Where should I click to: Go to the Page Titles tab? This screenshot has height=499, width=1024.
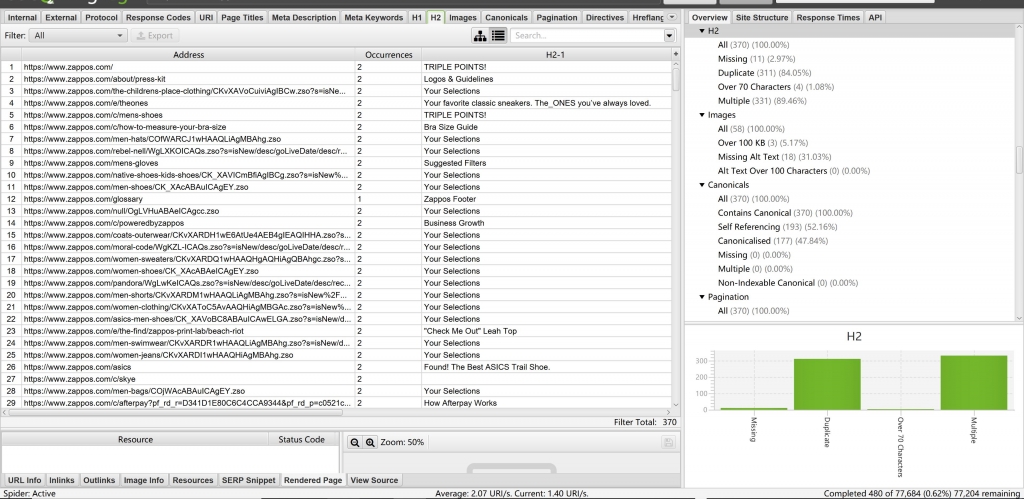coord(242,18)
